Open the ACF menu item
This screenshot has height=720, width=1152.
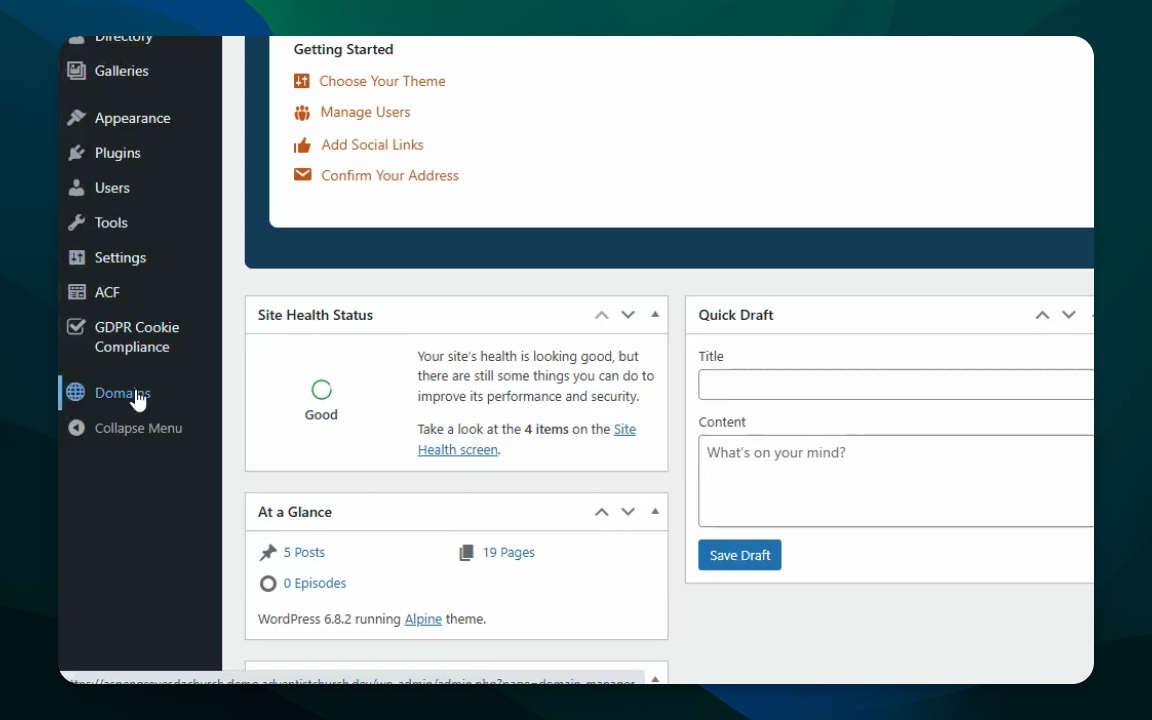pyautogui.click(x=107, y=292)
